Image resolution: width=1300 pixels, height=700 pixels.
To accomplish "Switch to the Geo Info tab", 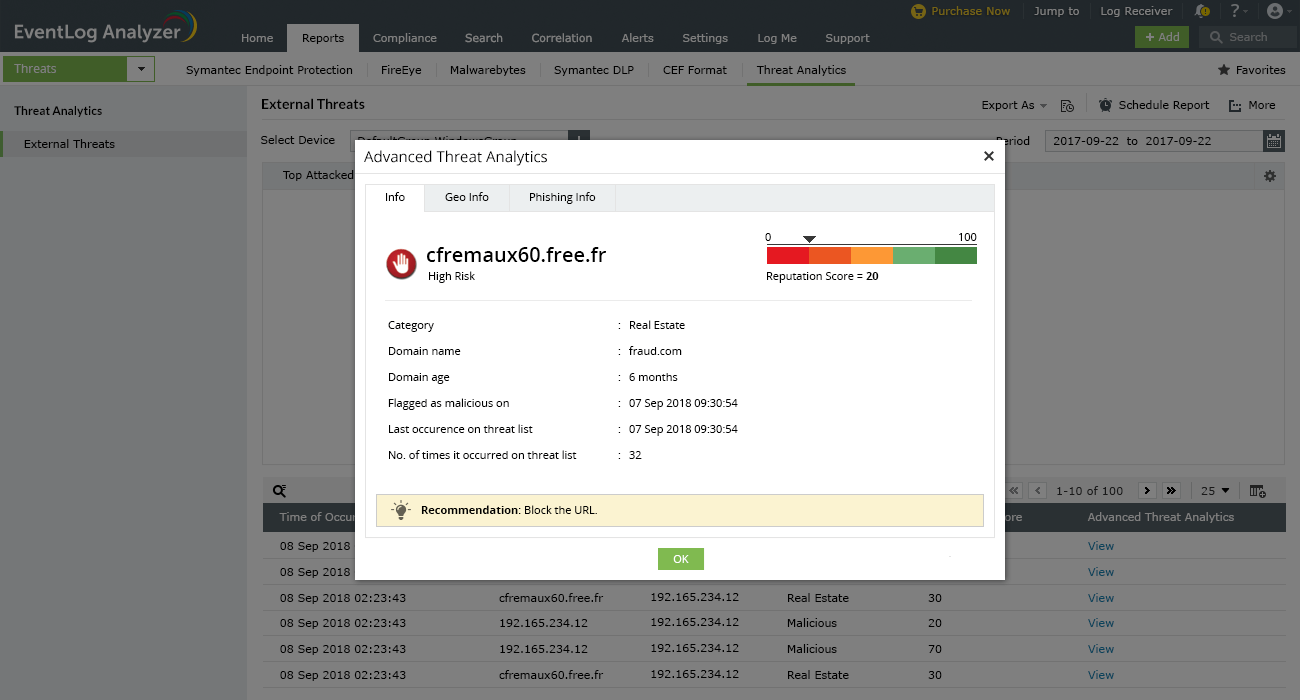I will tap(466, 197).
